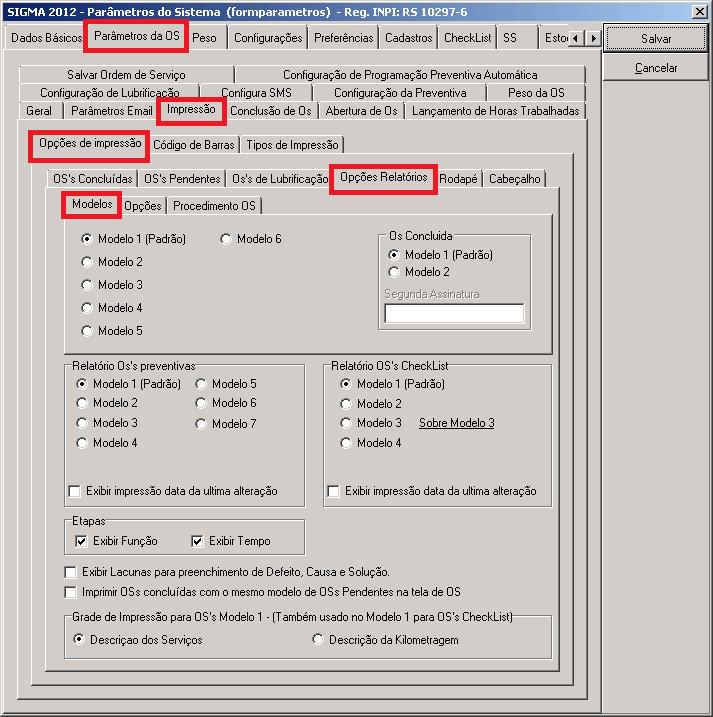713x717 pixels.
Task: Uncheck Exibir Tempo under Etapas
Action: pyautogui.click(x=231, y=541)
